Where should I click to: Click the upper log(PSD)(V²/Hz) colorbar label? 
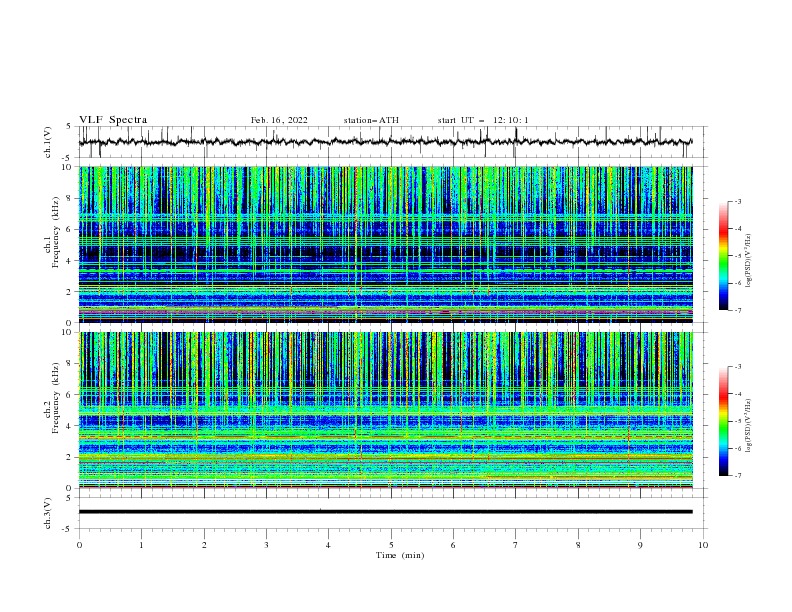click(x=749, y=261)
